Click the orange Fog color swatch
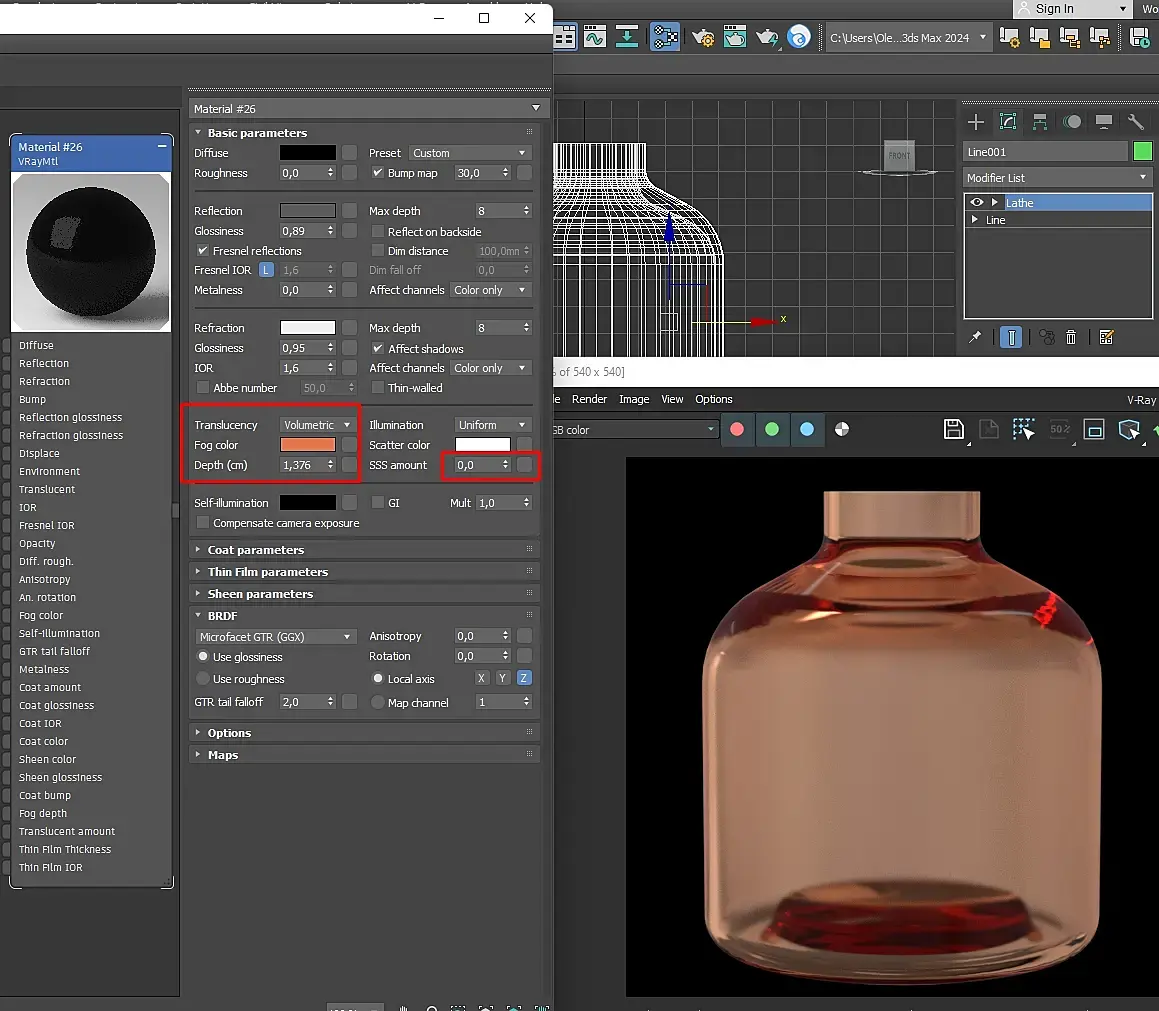 (308, 445)
